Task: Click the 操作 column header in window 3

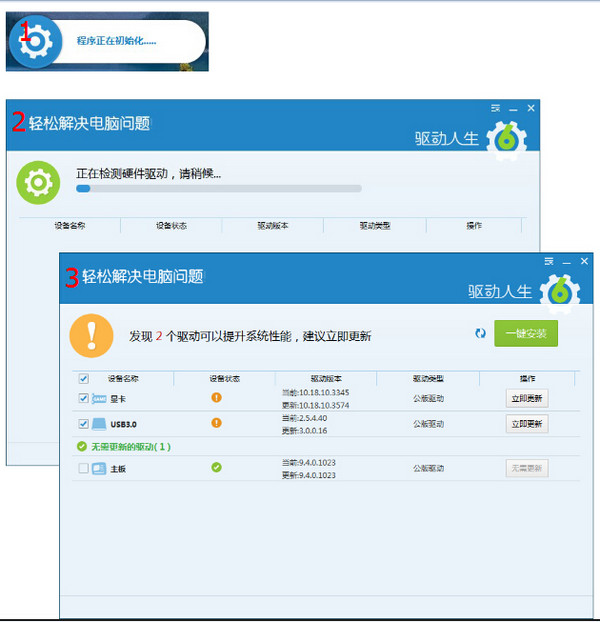Action: 527,378
